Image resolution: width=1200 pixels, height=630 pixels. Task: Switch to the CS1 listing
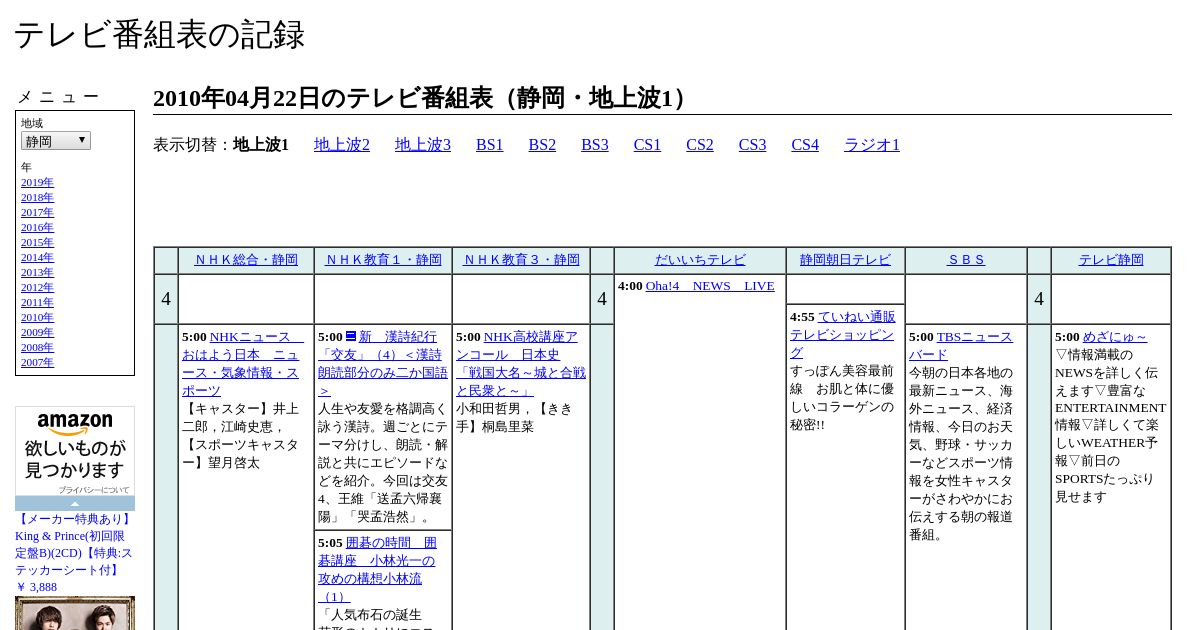(647, 145)
